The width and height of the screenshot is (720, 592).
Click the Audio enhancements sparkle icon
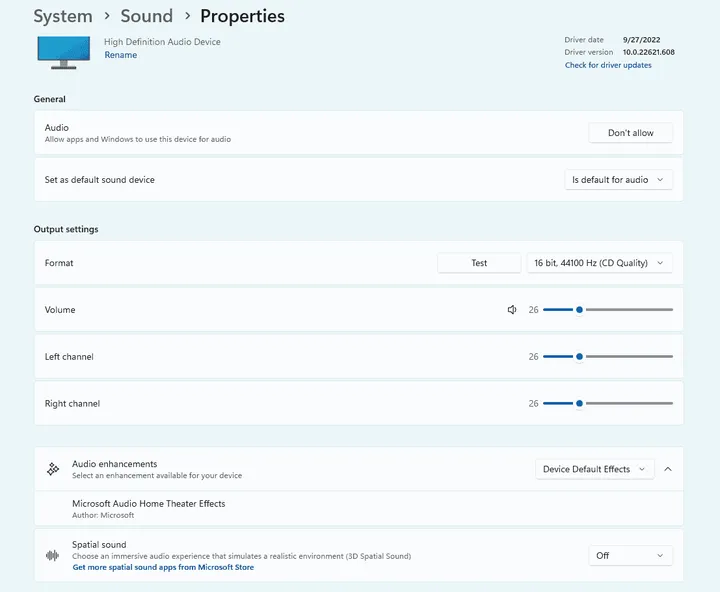coord(53,469)
